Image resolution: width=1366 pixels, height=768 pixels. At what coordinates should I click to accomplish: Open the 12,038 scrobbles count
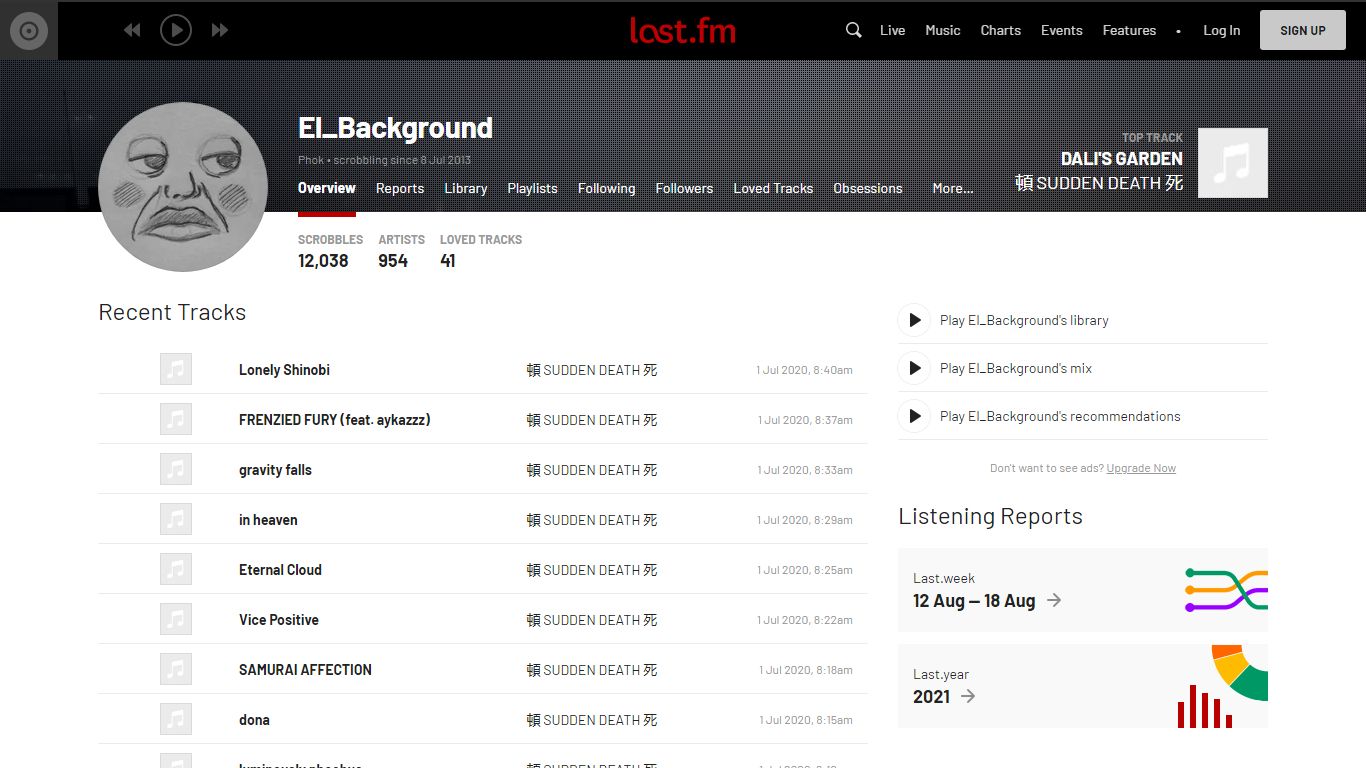(323, 261)
